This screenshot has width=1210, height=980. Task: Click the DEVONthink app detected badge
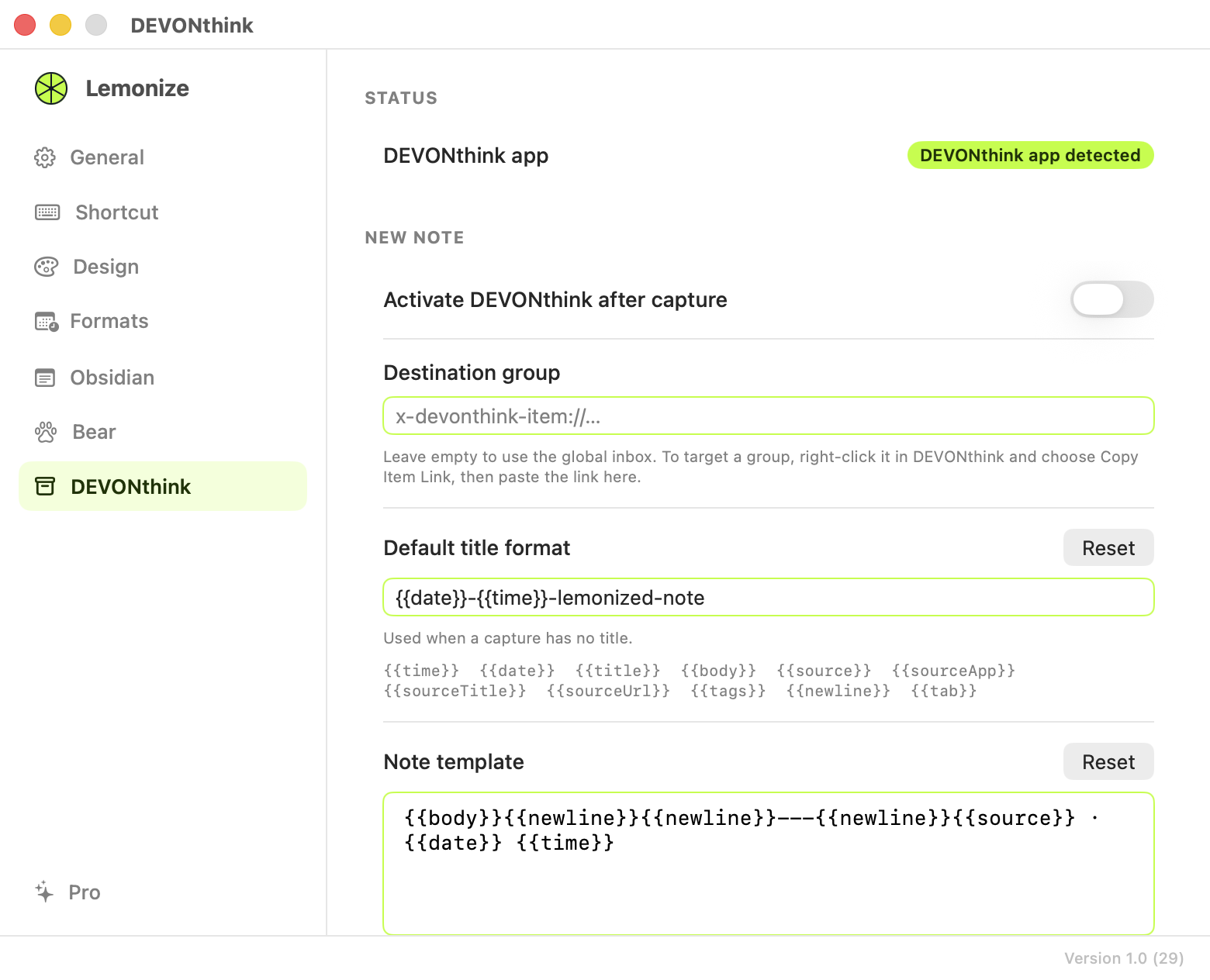point(1030,155)
